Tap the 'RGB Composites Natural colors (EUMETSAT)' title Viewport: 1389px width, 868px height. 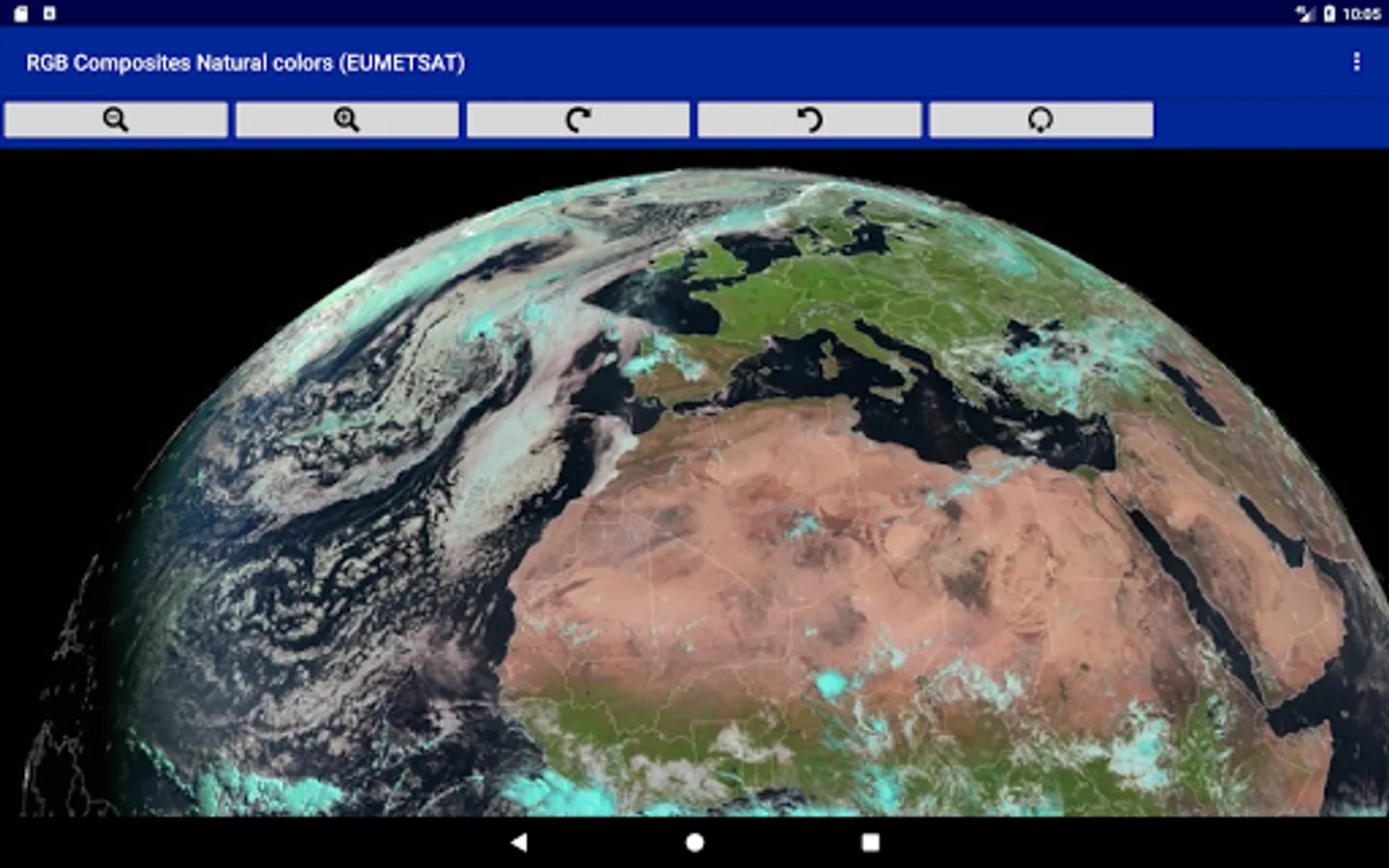coord(245,63)
